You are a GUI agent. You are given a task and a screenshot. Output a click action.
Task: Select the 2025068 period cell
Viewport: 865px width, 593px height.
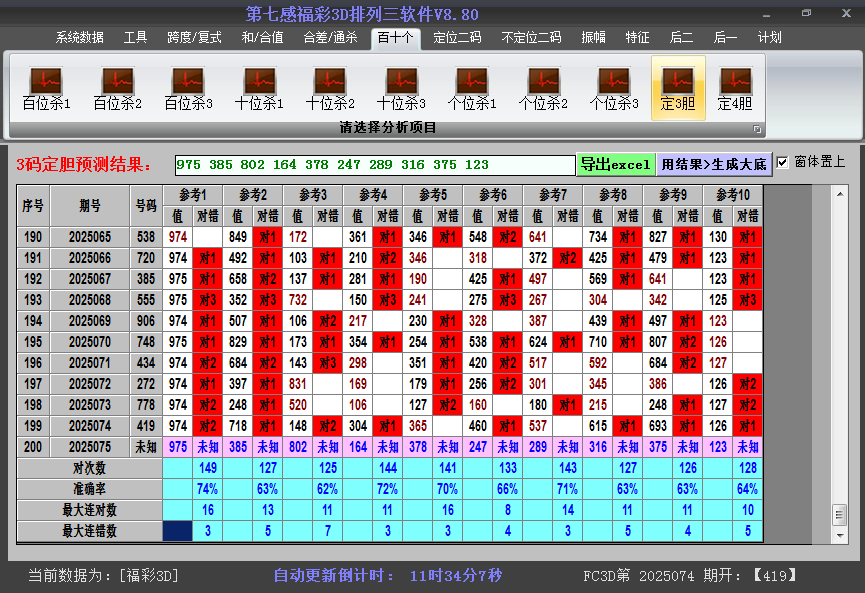(90, 300)
